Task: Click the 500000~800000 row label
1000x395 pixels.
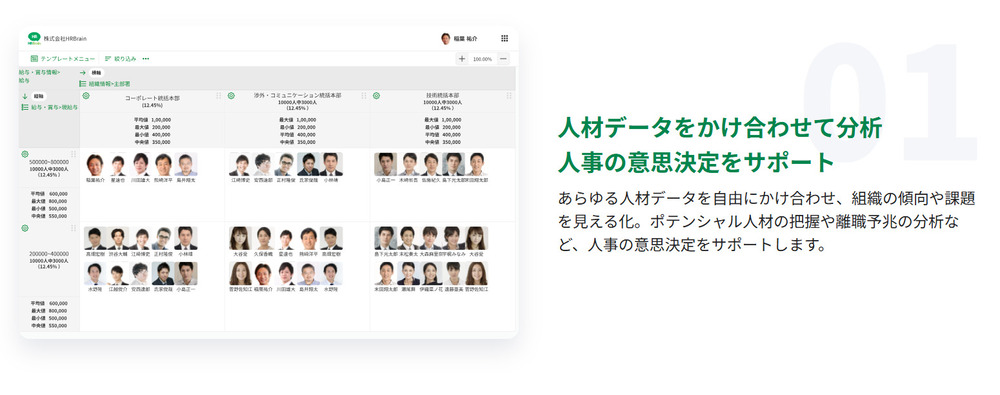Action: point(48,162)
